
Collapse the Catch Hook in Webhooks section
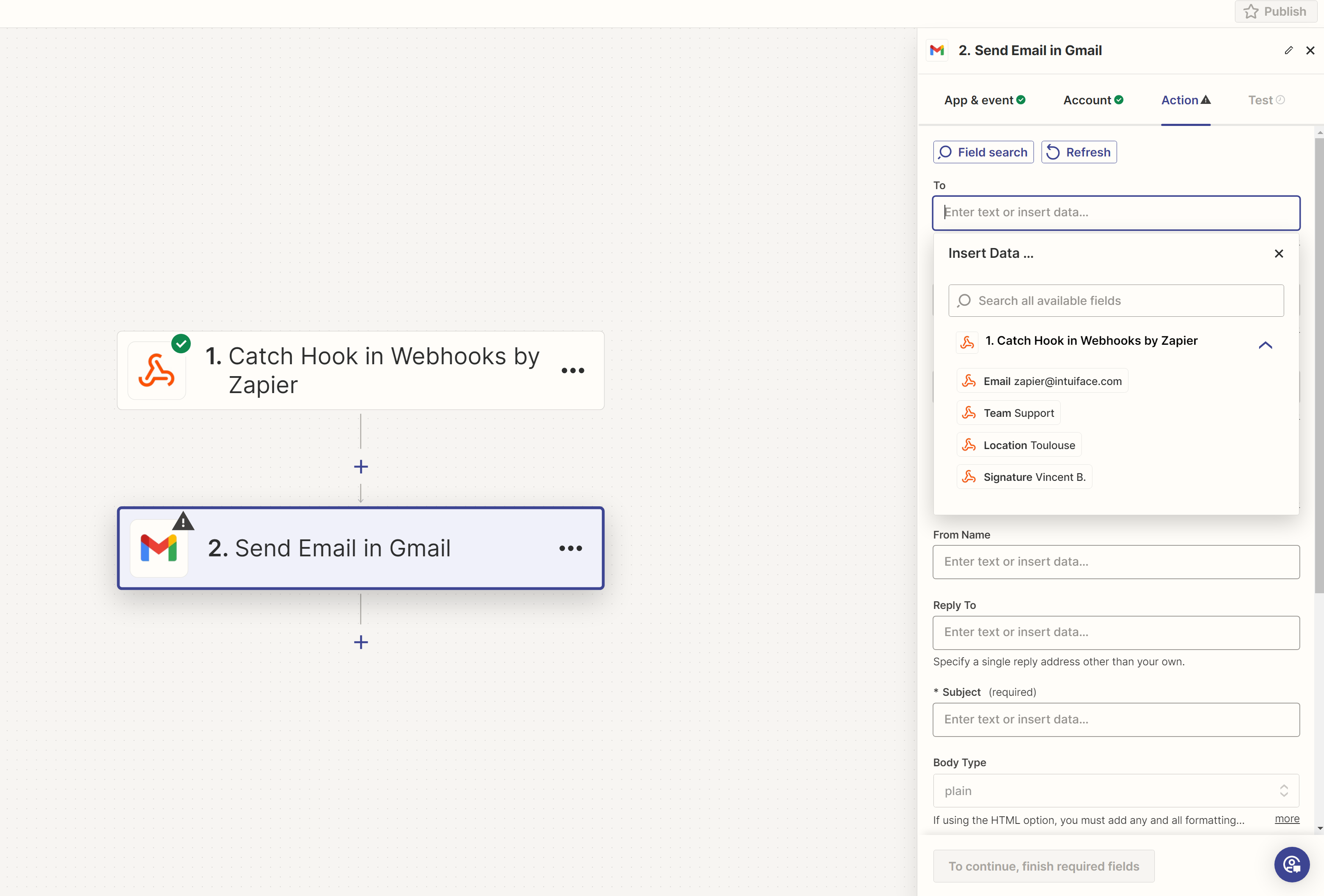coord(1265,345)
